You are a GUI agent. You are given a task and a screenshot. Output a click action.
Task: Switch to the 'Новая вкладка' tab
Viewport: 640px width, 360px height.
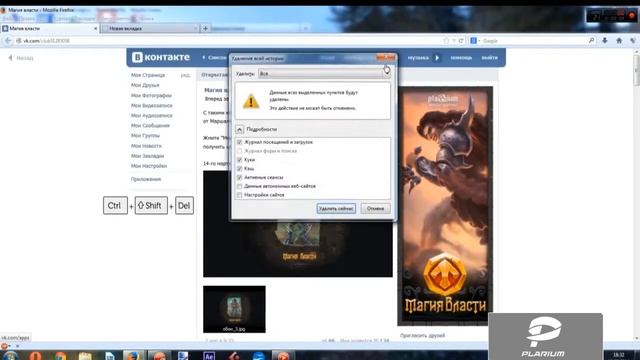tap(149, 29)
